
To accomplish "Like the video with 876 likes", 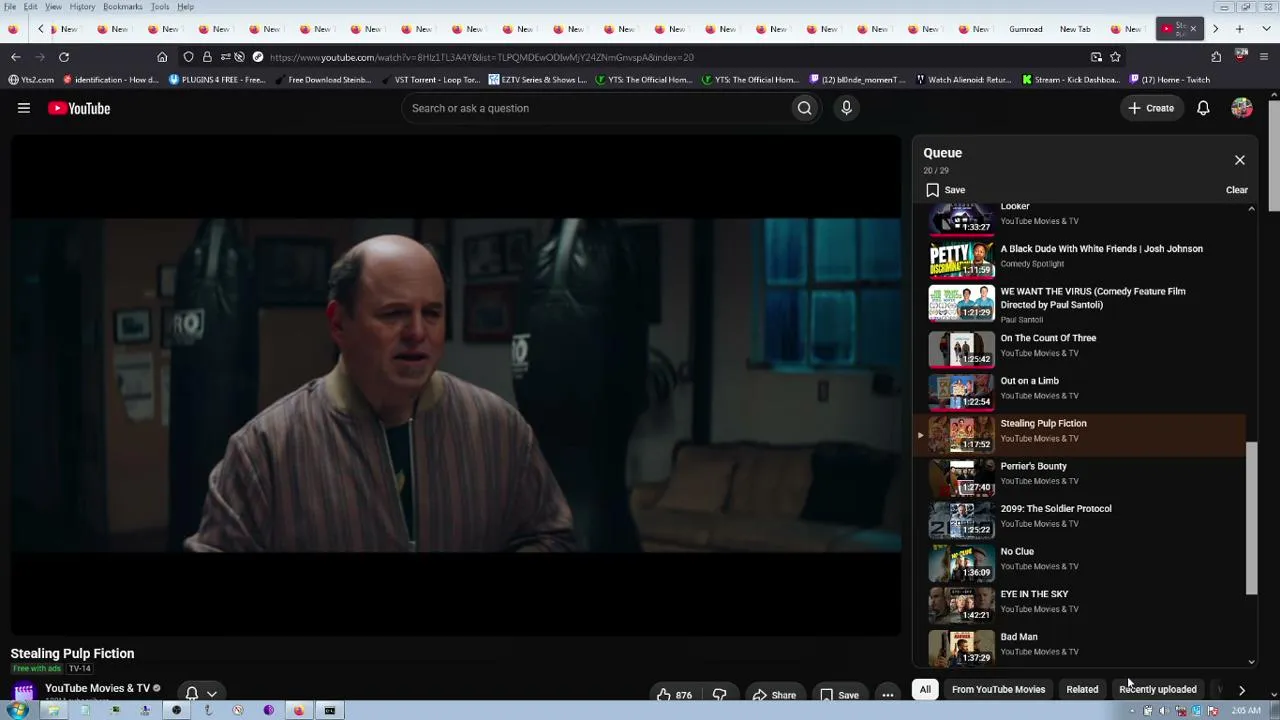I will 674,695.
